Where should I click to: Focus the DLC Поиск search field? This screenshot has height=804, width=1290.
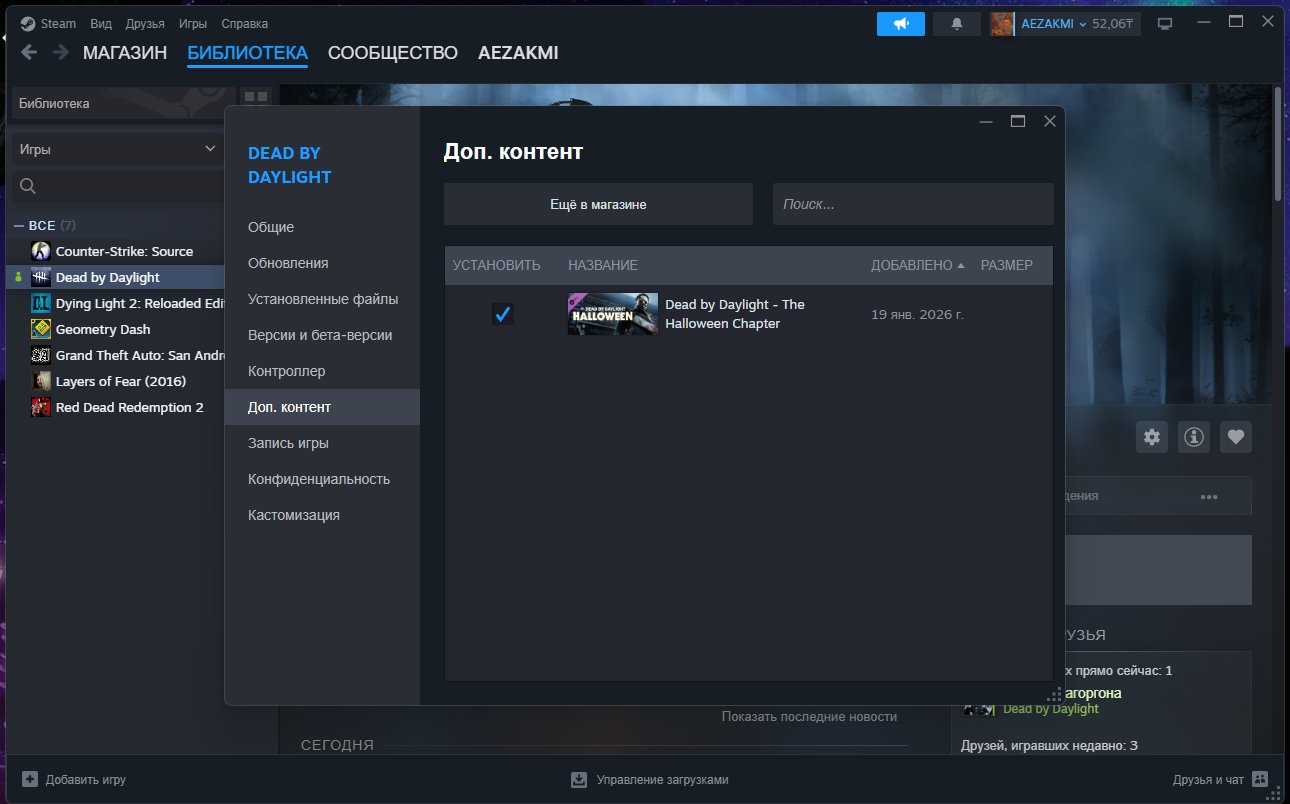[x=913, y=204]
